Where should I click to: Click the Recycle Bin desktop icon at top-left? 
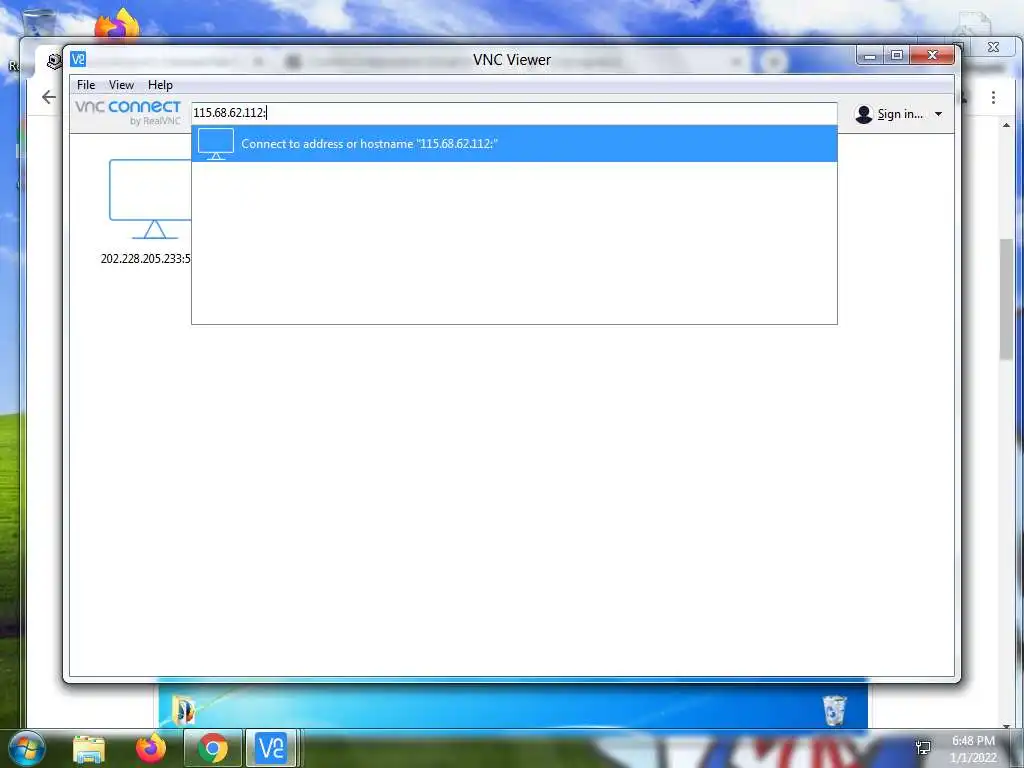coord(39,24)
